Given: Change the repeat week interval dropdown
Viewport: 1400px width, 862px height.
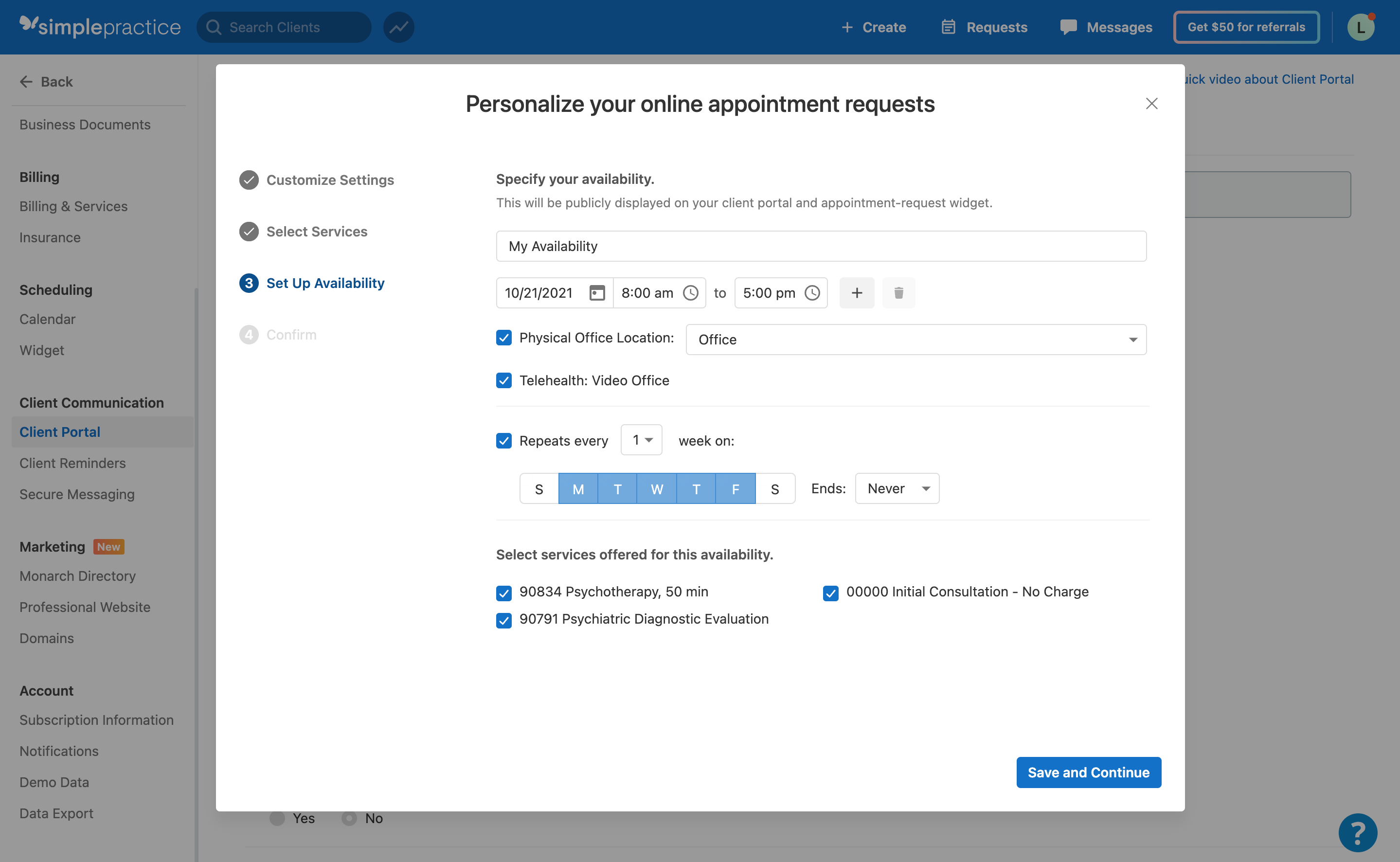Looking at the screenshot, I should 641,440.
